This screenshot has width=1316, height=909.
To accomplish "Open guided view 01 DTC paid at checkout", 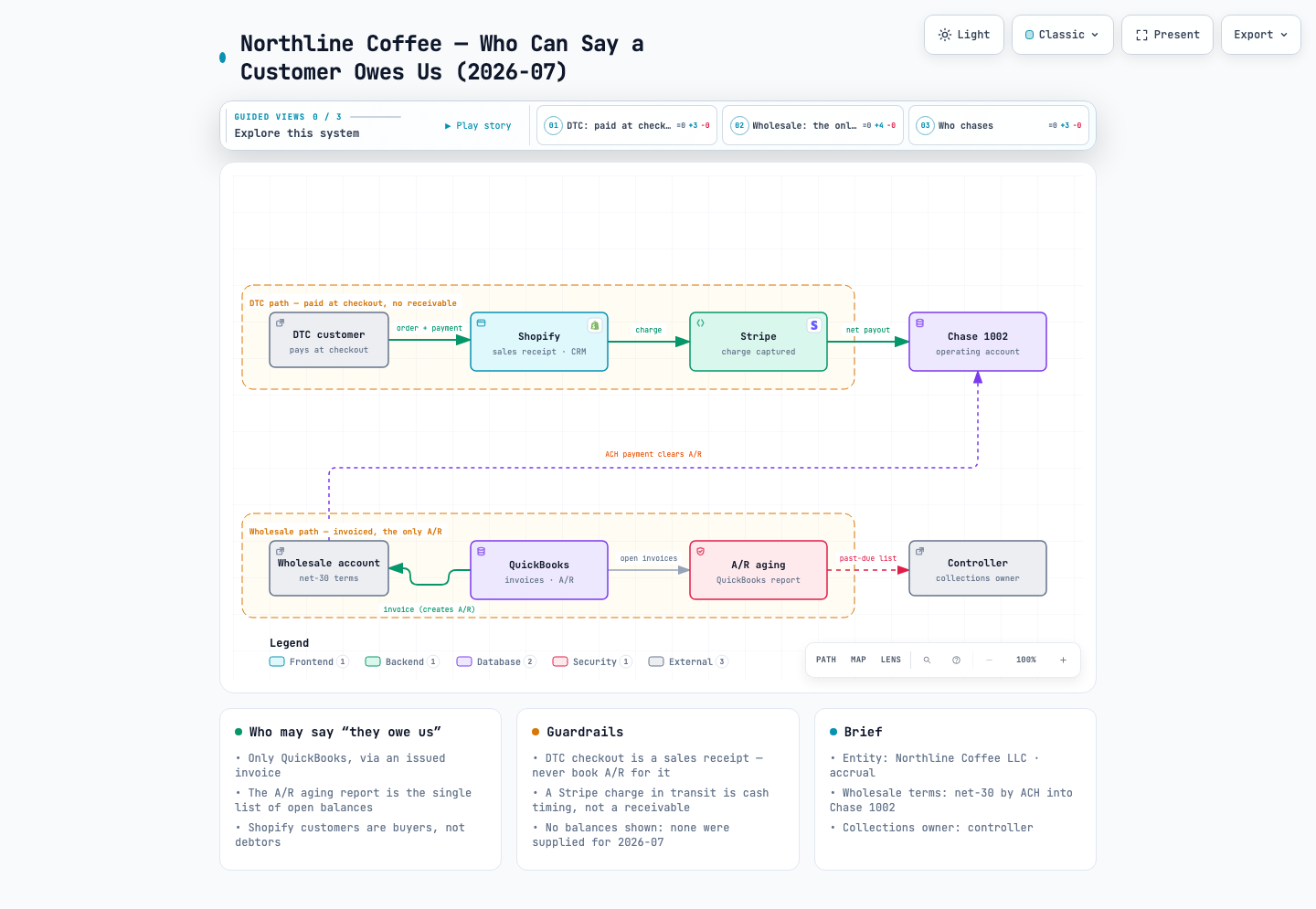I will [628, 126].
